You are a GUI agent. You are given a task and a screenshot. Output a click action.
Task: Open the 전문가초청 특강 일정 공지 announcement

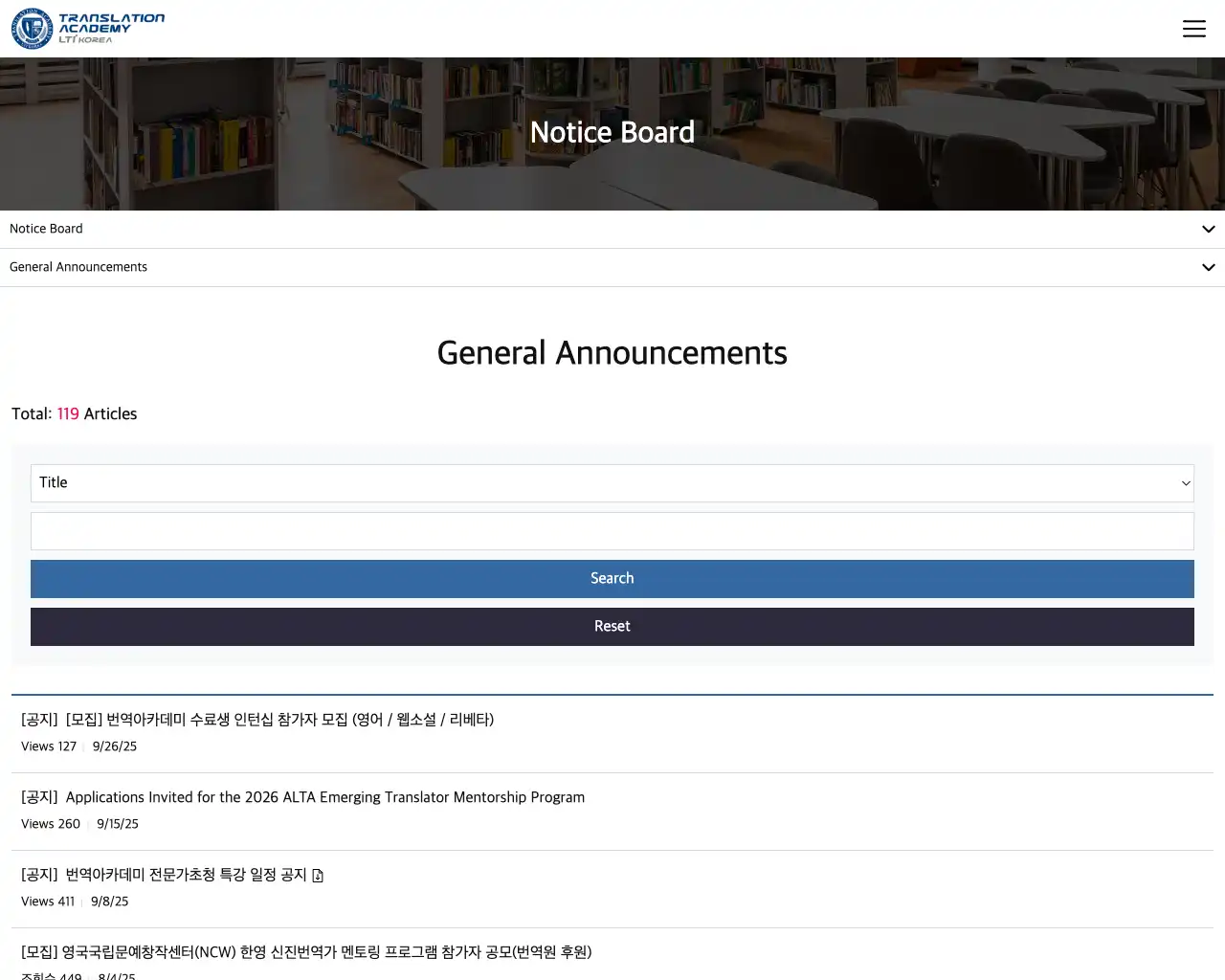coord(186,875)
